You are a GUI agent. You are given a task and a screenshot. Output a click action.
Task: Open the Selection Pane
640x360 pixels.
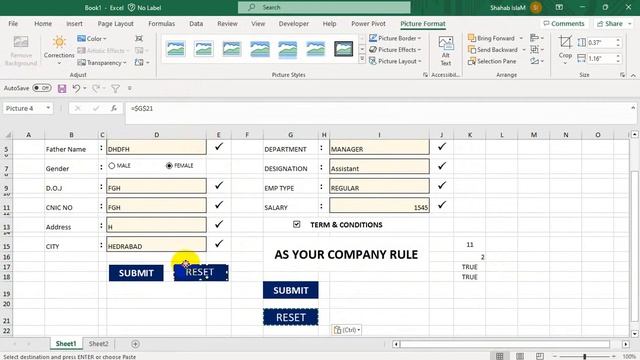point(492,61)
